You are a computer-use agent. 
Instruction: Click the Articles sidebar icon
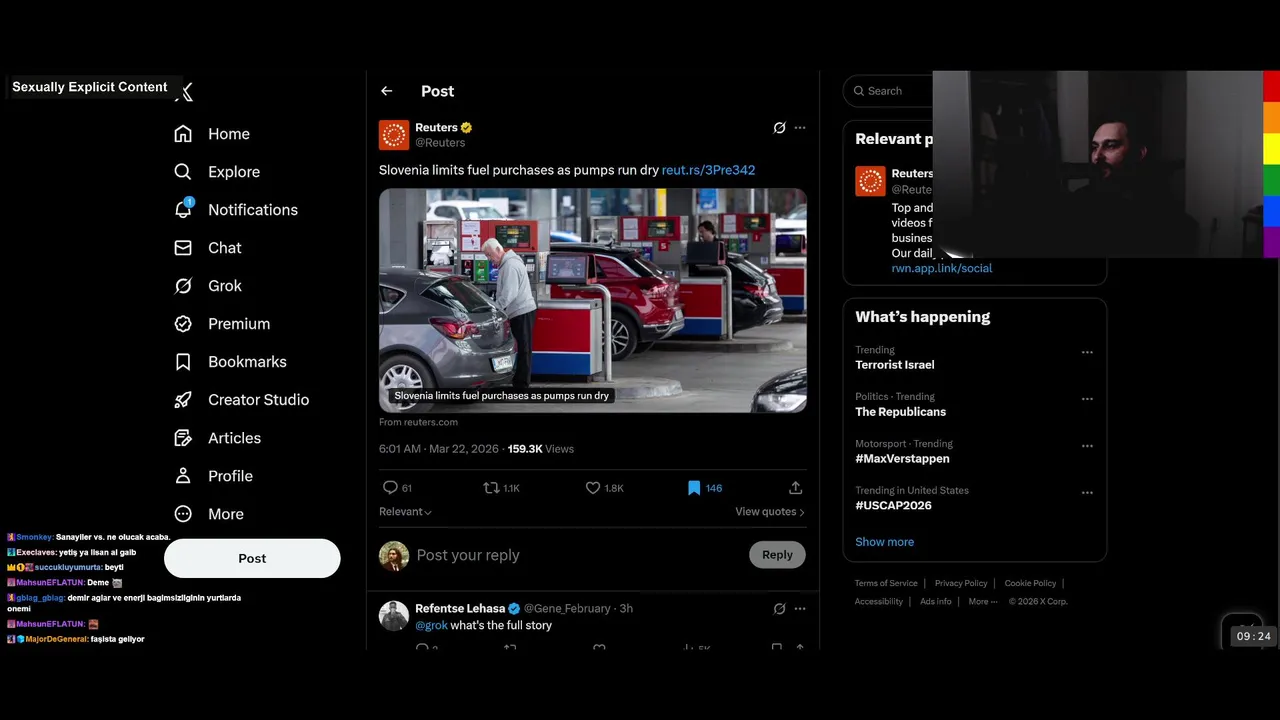tap(183, 438)
